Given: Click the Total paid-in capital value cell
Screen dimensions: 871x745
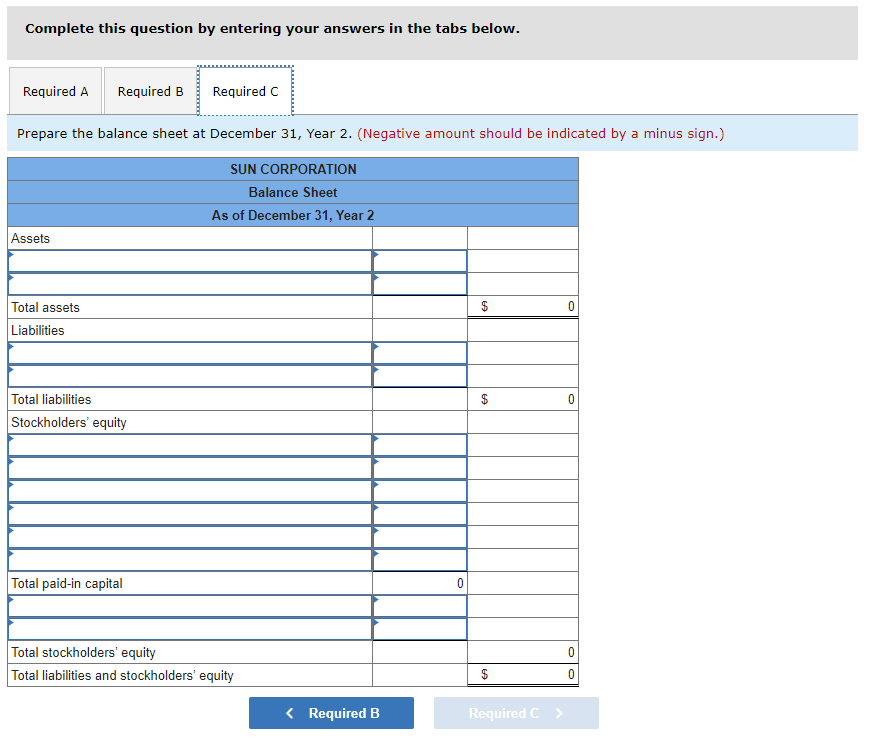Looking at the screenshot, I should [x=420, y=583].
